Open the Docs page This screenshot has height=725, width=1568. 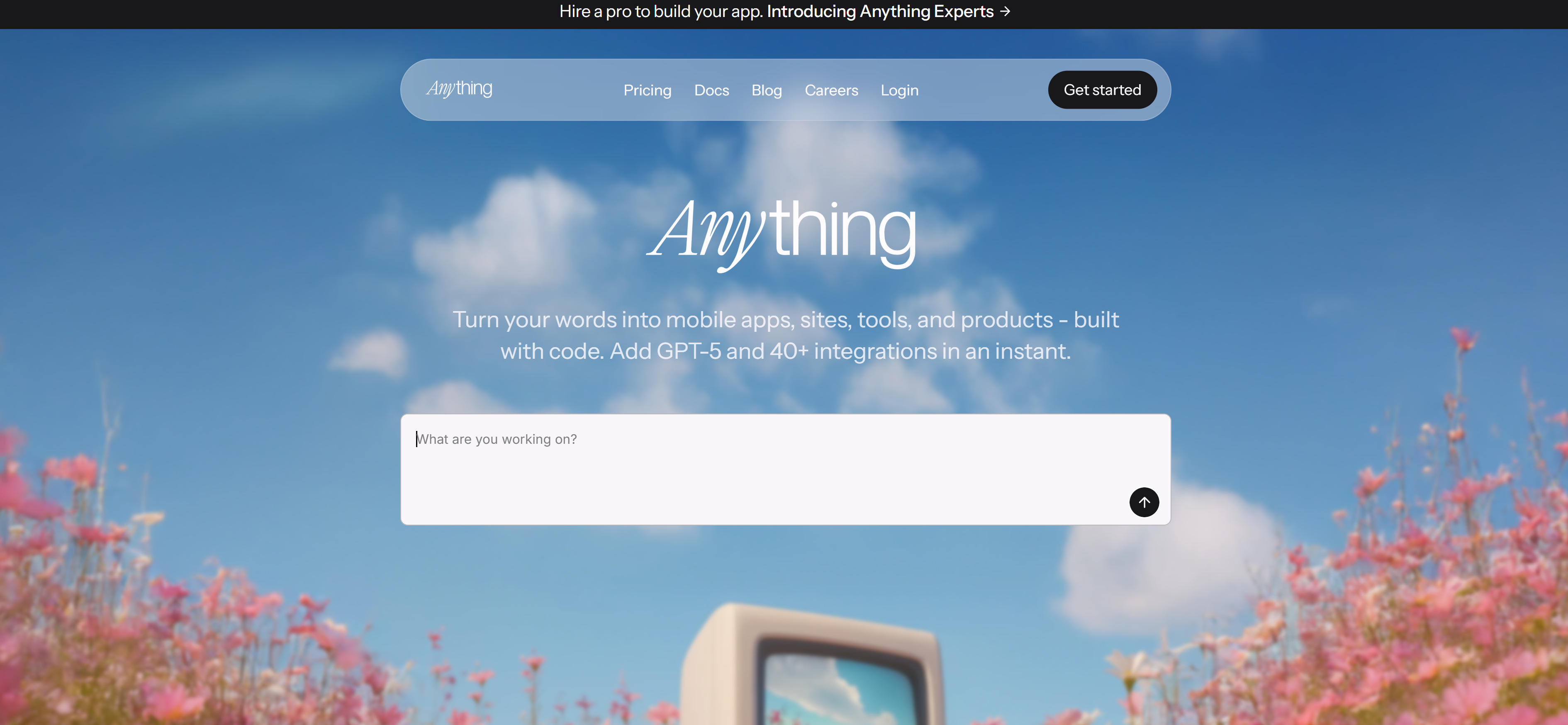(x=711, y=90)
